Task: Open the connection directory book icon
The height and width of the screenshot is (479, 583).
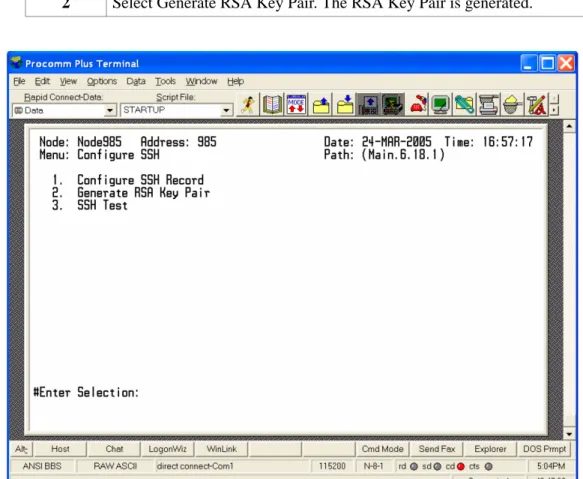Action: 272,104
